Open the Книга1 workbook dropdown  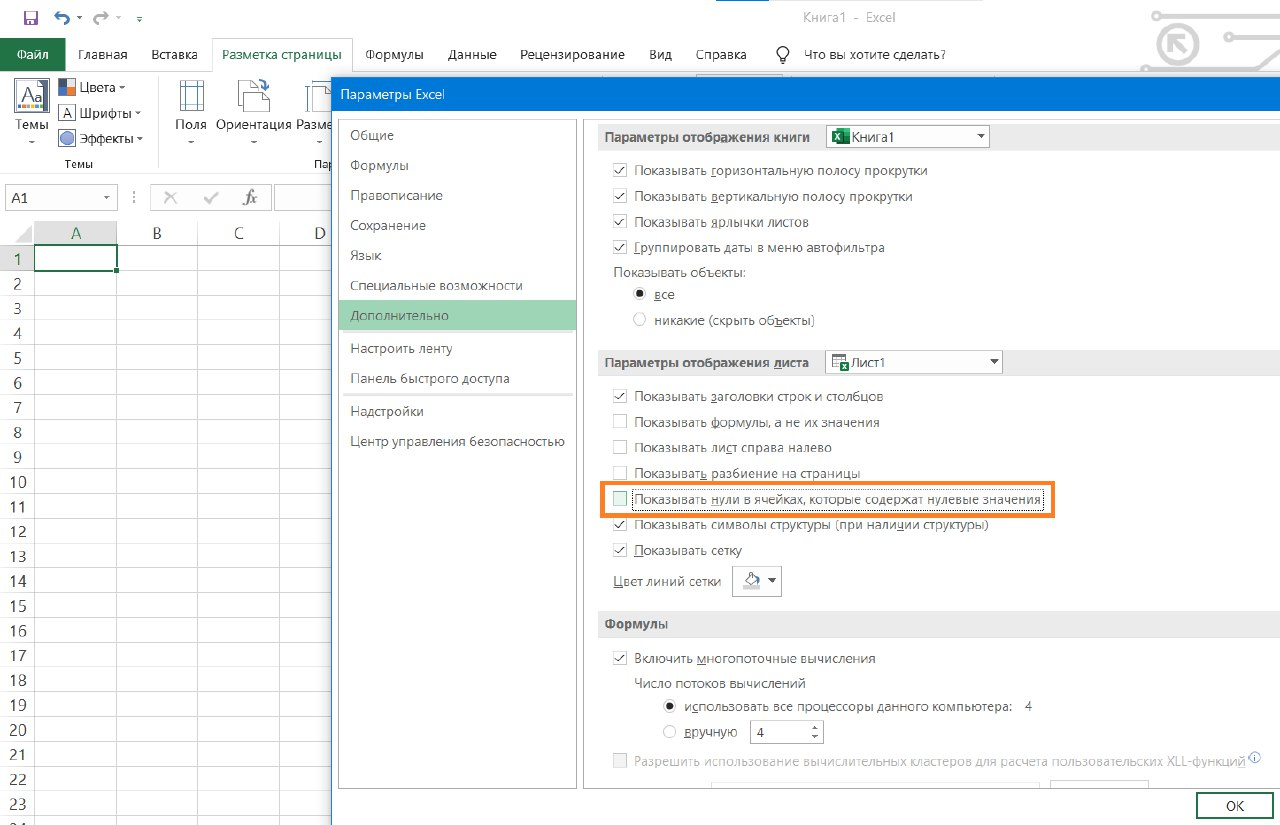point(907,136)
